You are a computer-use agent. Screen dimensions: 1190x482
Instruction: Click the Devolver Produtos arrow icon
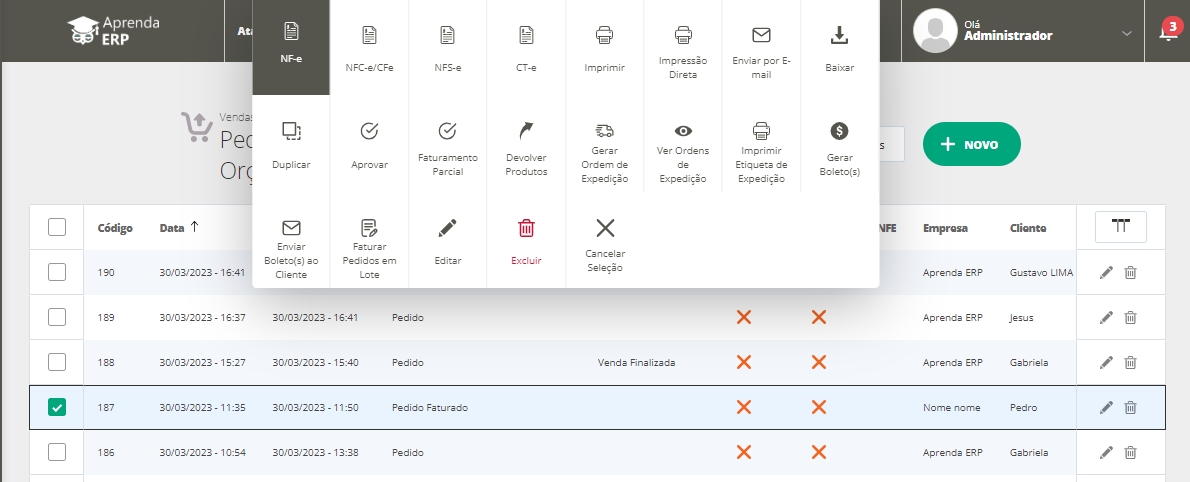(526, 131)
